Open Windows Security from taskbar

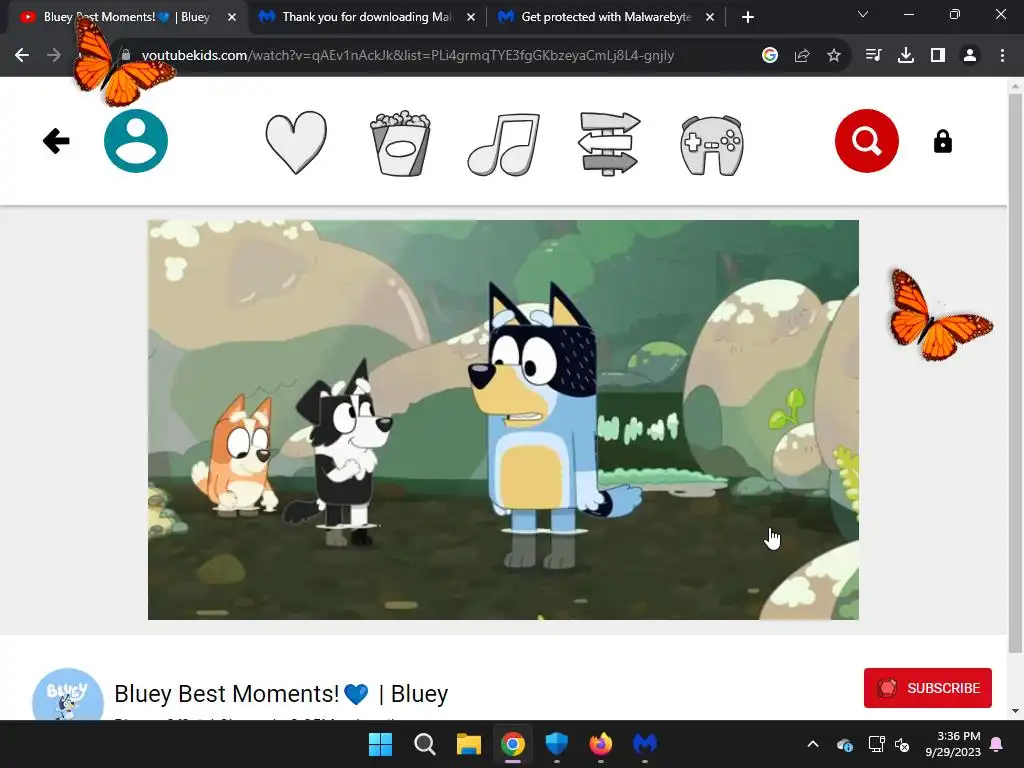pos(556,744)
